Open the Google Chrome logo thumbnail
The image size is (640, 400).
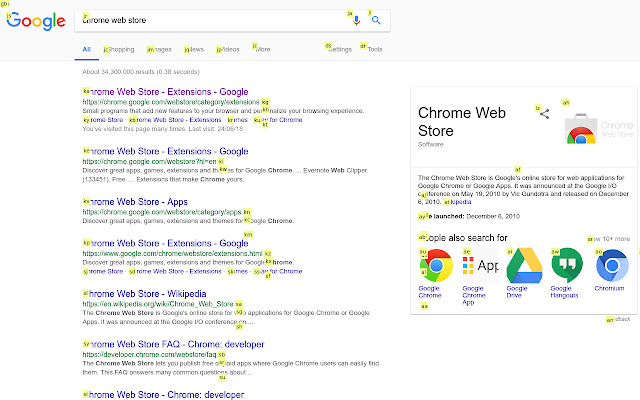point(436,265)
